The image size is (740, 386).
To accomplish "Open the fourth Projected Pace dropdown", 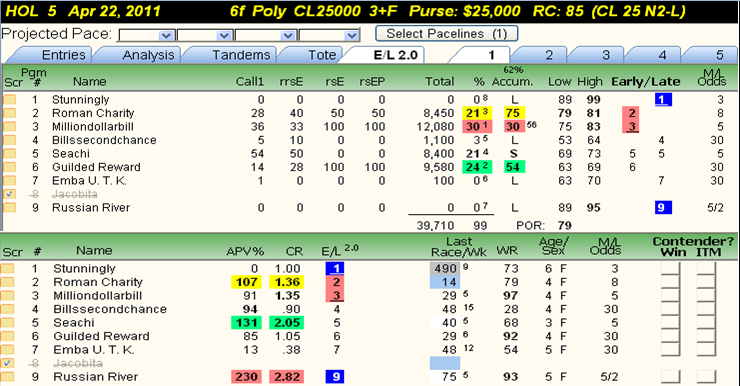I will 328,35.
